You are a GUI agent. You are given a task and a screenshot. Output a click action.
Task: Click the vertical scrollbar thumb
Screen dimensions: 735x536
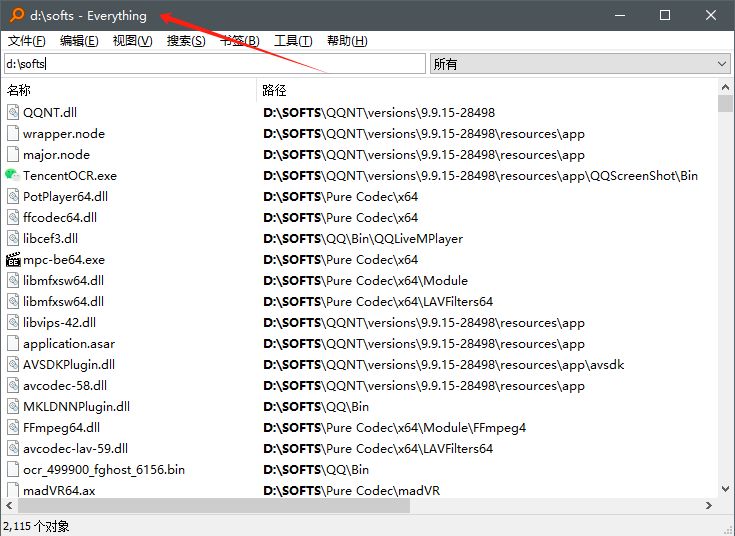[725, 104]
